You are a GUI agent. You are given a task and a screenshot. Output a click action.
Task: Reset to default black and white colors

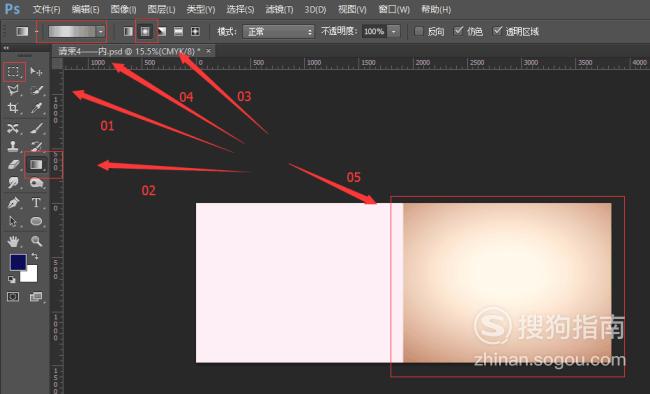(12, 280)
